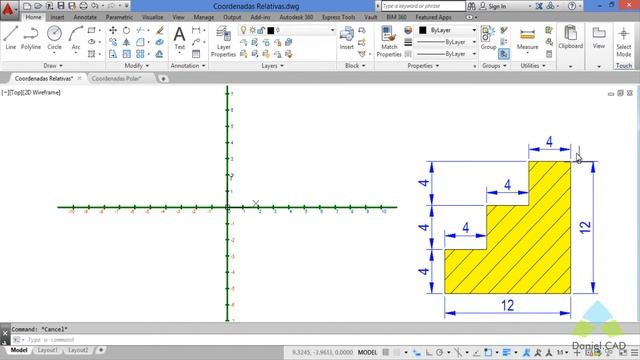Viewport: 640px width, 360px height.
Task: Open the Annotate ribbon tab
Action: coord(85,17)
